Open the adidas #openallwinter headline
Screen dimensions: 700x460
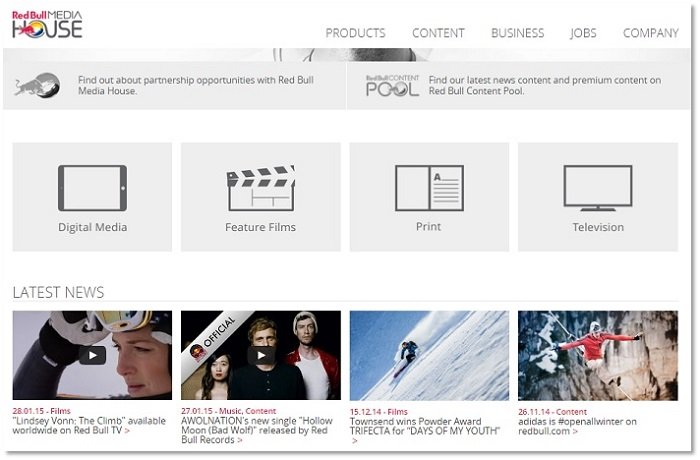click(577, 427)
